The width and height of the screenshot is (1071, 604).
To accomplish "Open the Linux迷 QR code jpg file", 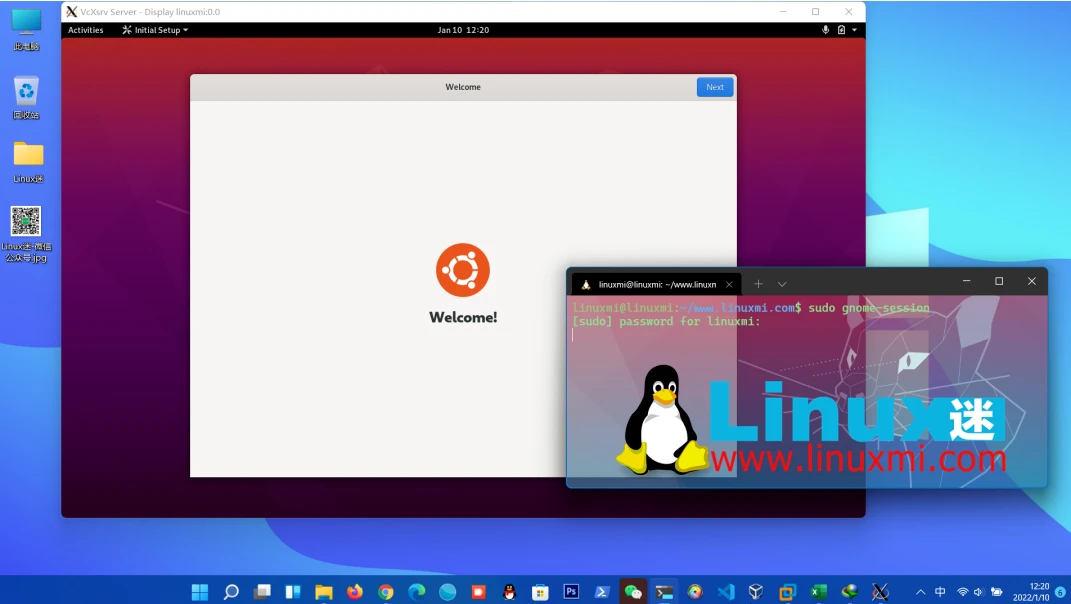I will click(x=26, y=234).
